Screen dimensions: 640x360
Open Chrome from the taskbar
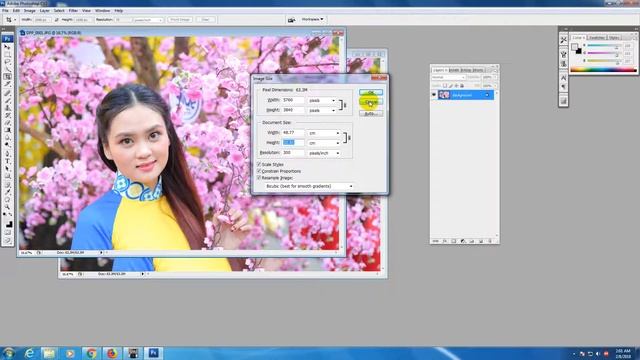coord(91,353)
